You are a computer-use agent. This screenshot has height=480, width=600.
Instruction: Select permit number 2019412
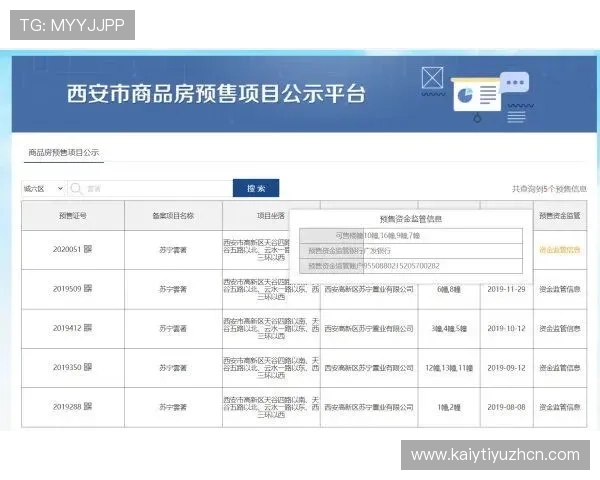[x=67, y=328]
